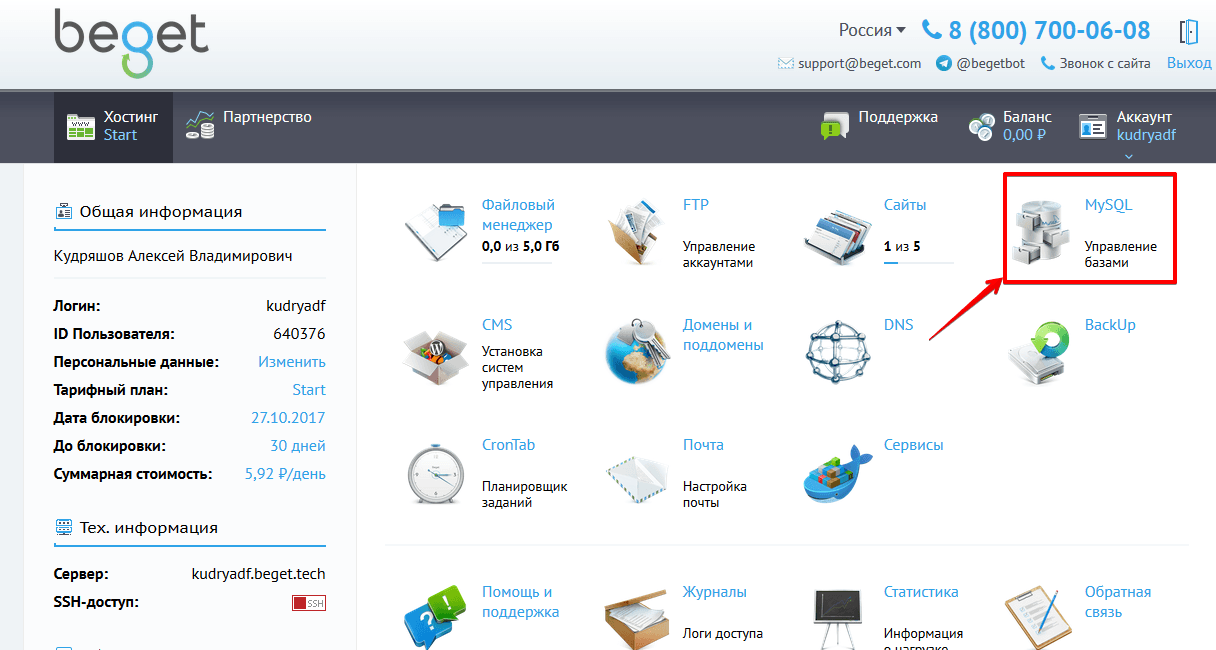Screen dimensions: 1216x650
Task: Click the envelope icon beside support email
Action: (785, 63)
